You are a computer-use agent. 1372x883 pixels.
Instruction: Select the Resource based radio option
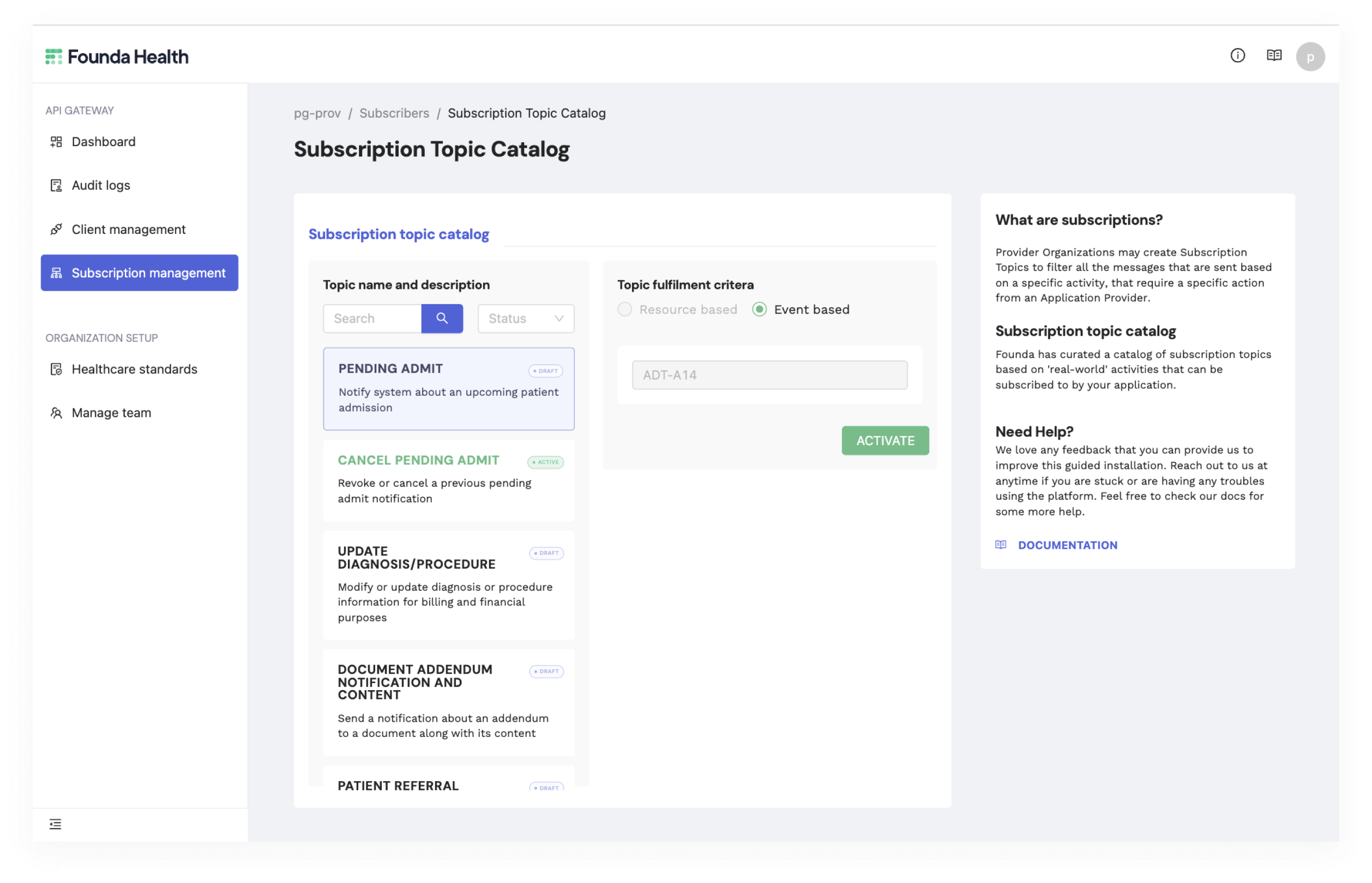click(624, 310)
